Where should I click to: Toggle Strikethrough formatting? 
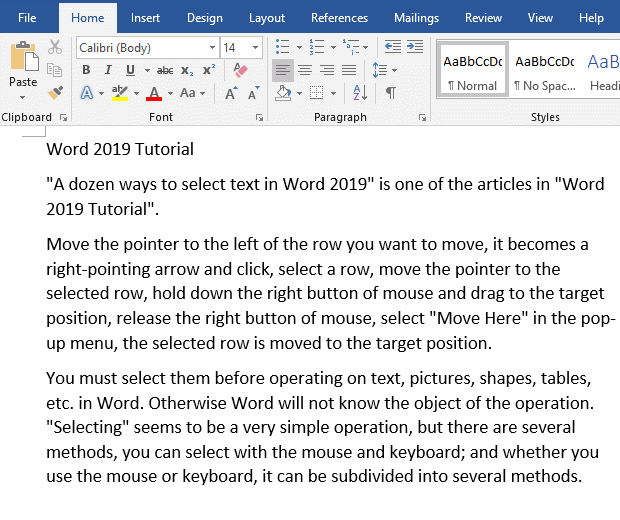165,70
